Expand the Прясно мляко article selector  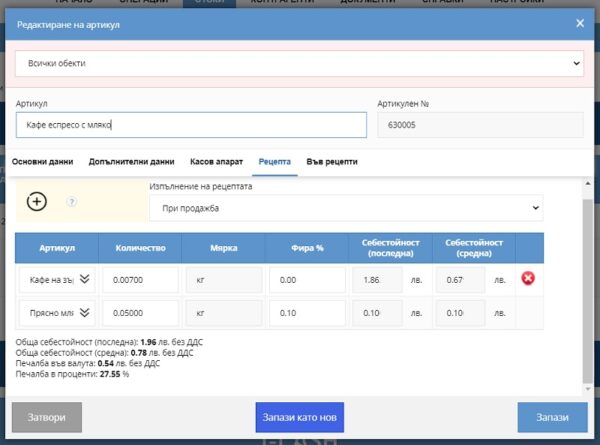[x=85, y=314]
